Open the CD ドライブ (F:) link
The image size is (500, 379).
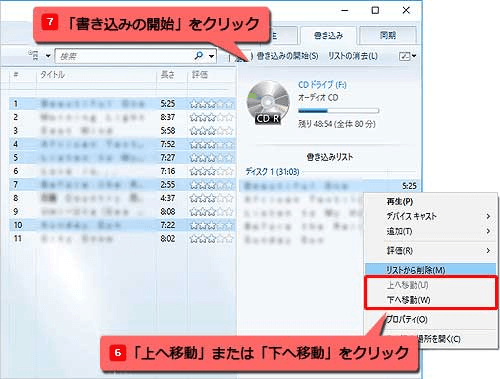322,85
